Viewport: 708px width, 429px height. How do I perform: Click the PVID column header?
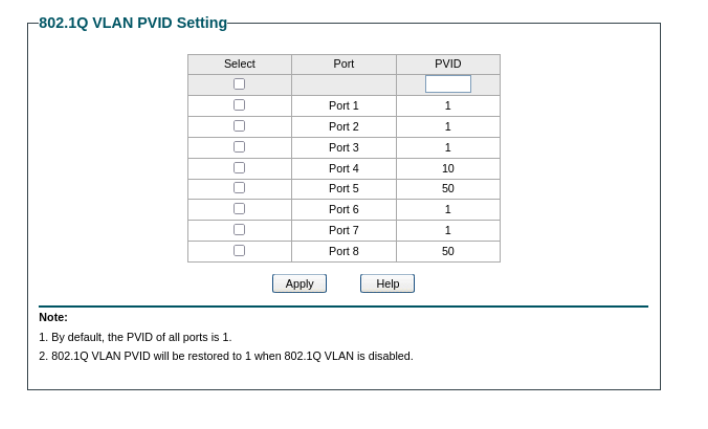(x=447, y=64)
